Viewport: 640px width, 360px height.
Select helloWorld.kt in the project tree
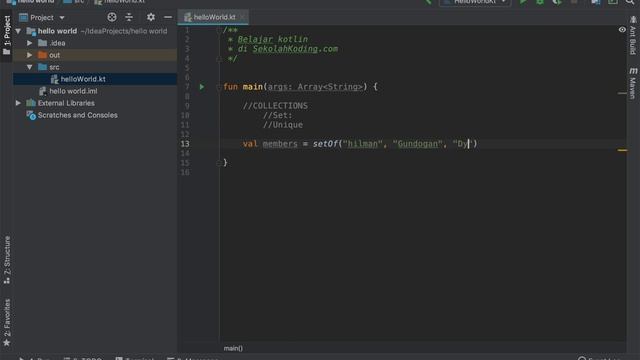(x=95, y=79)
